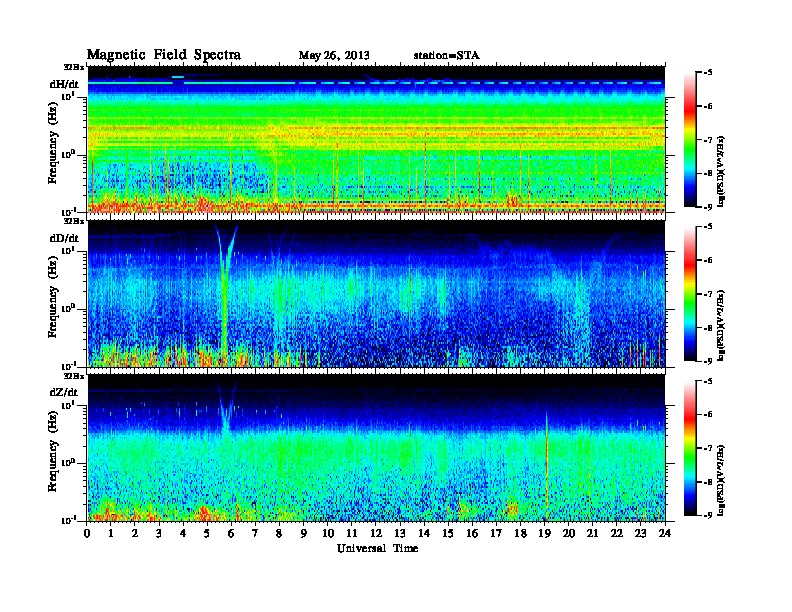This screenshot has width=792, height=612.
Task: Click the dZ/dt panel label
Action: click(x=64, y=392)
